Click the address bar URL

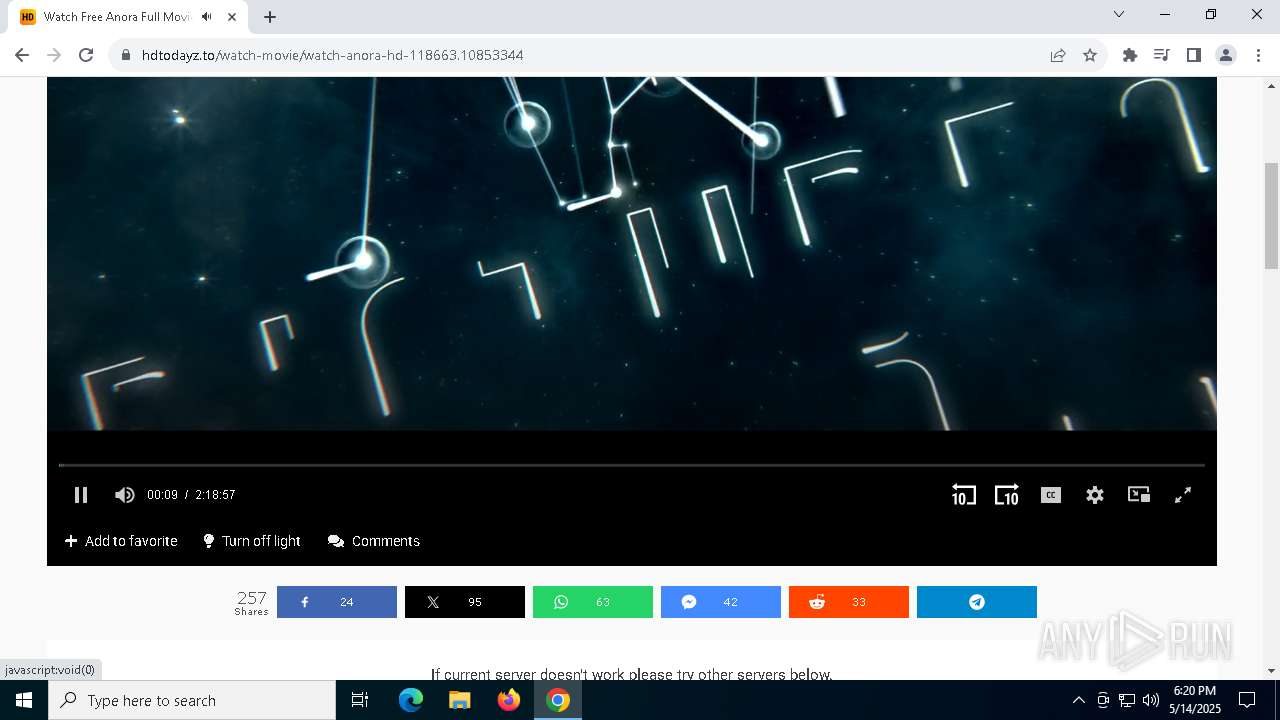(x=333, y=55)
